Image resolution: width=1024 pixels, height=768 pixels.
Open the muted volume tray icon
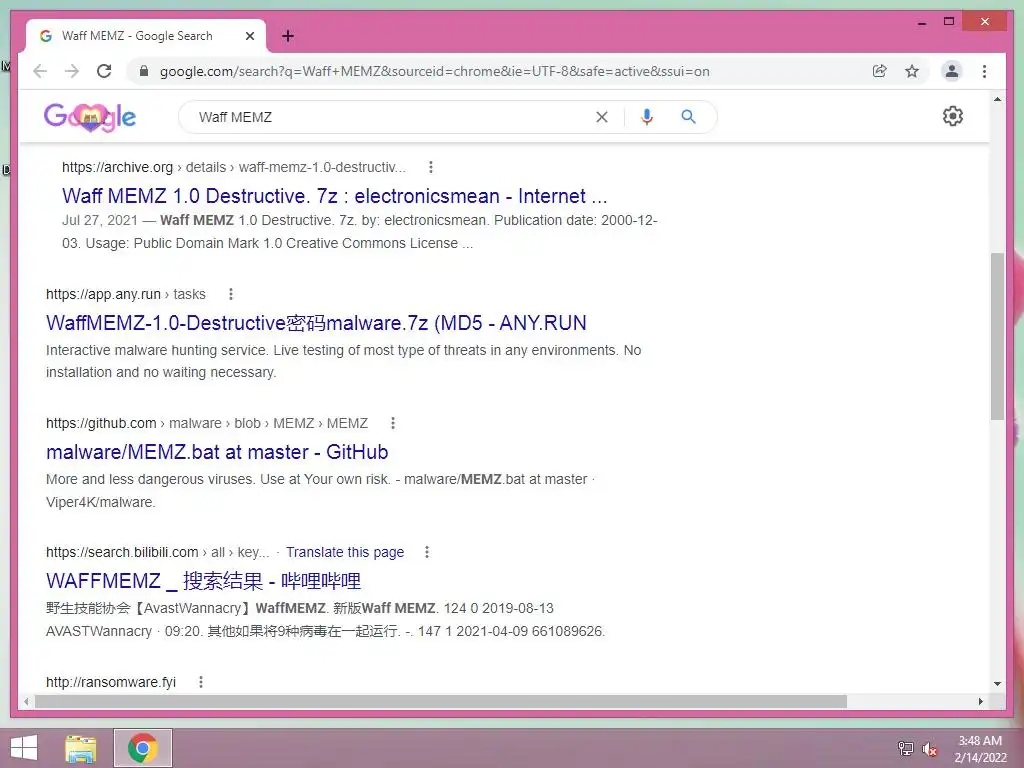click(x=929, y=748)
